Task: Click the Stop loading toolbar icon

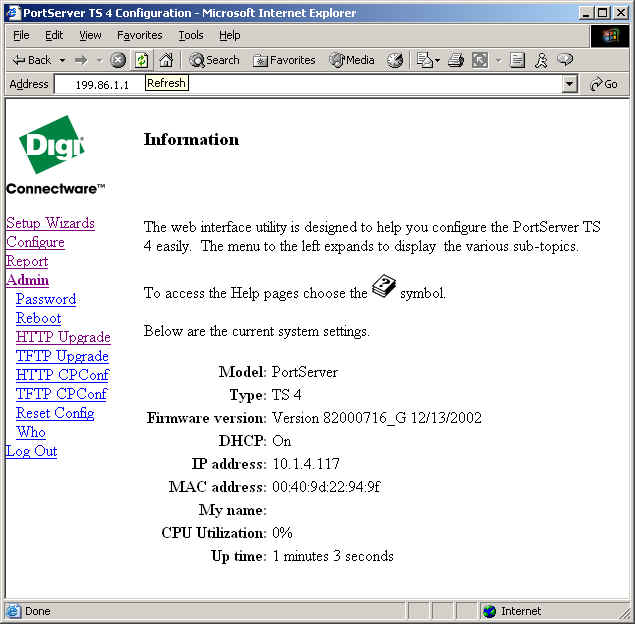Action: point(118,60)
